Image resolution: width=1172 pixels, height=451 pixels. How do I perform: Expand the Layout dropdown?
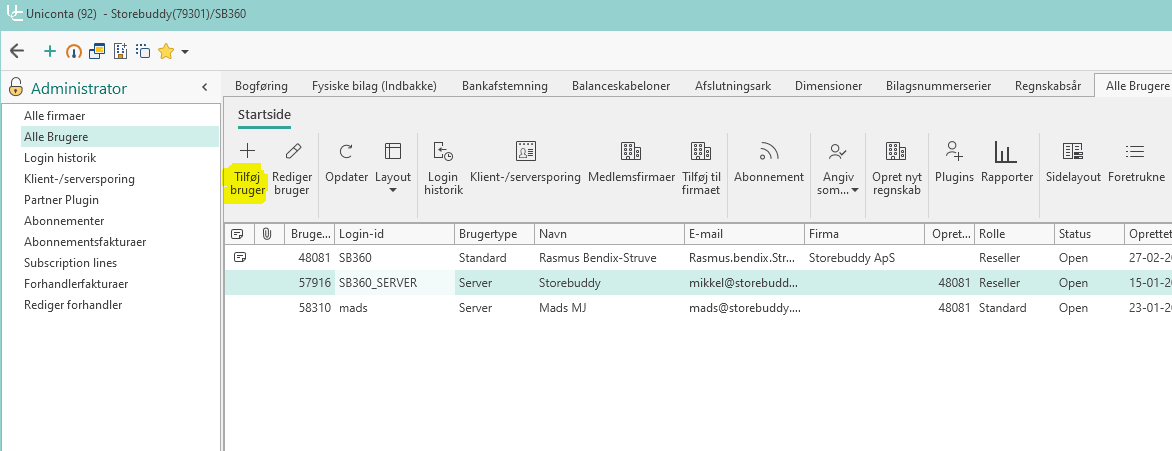(393, 190)
